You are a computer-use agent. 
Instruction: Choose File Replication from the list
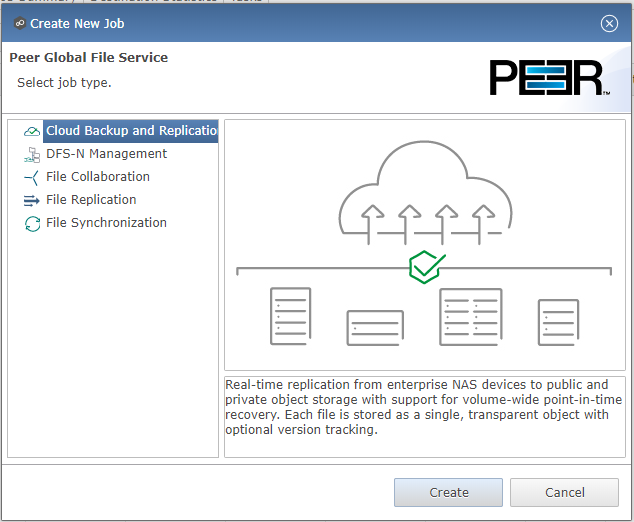point(91,200)
